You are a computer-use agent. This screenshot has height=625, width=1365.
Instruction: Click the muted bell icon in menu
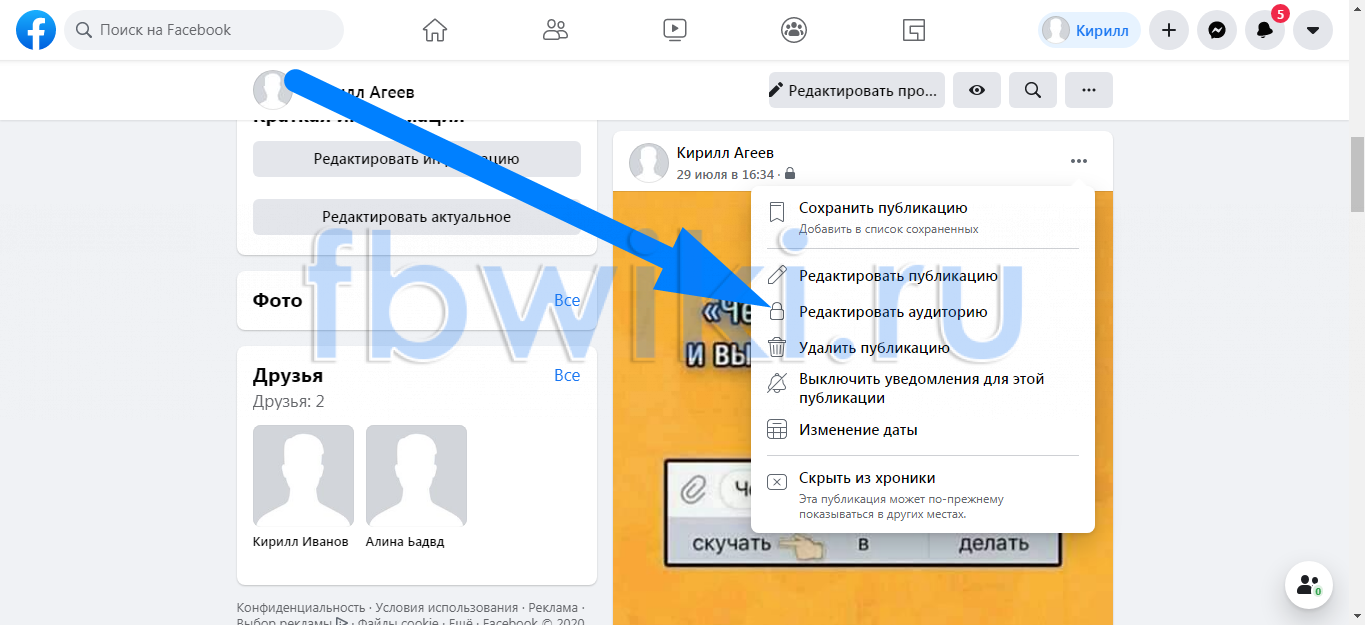tap(777, 383)
